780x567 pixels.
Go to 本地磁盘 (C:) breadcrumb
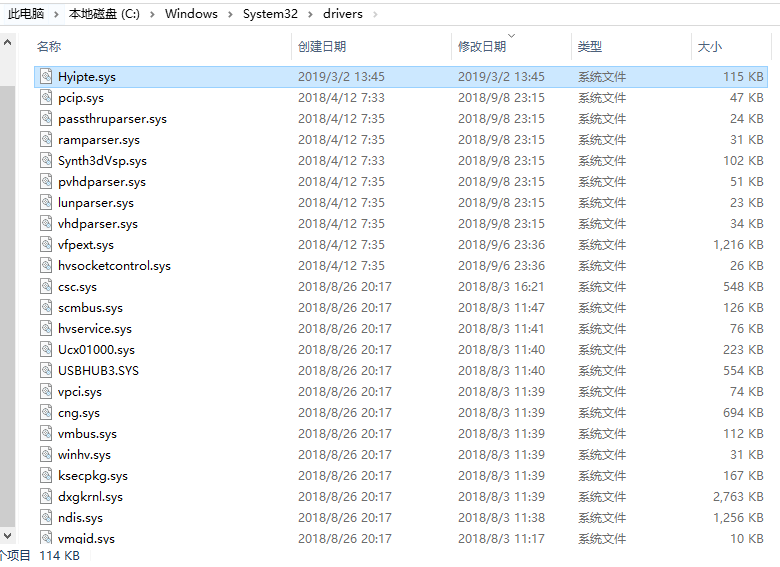click(x=104, y=14)
